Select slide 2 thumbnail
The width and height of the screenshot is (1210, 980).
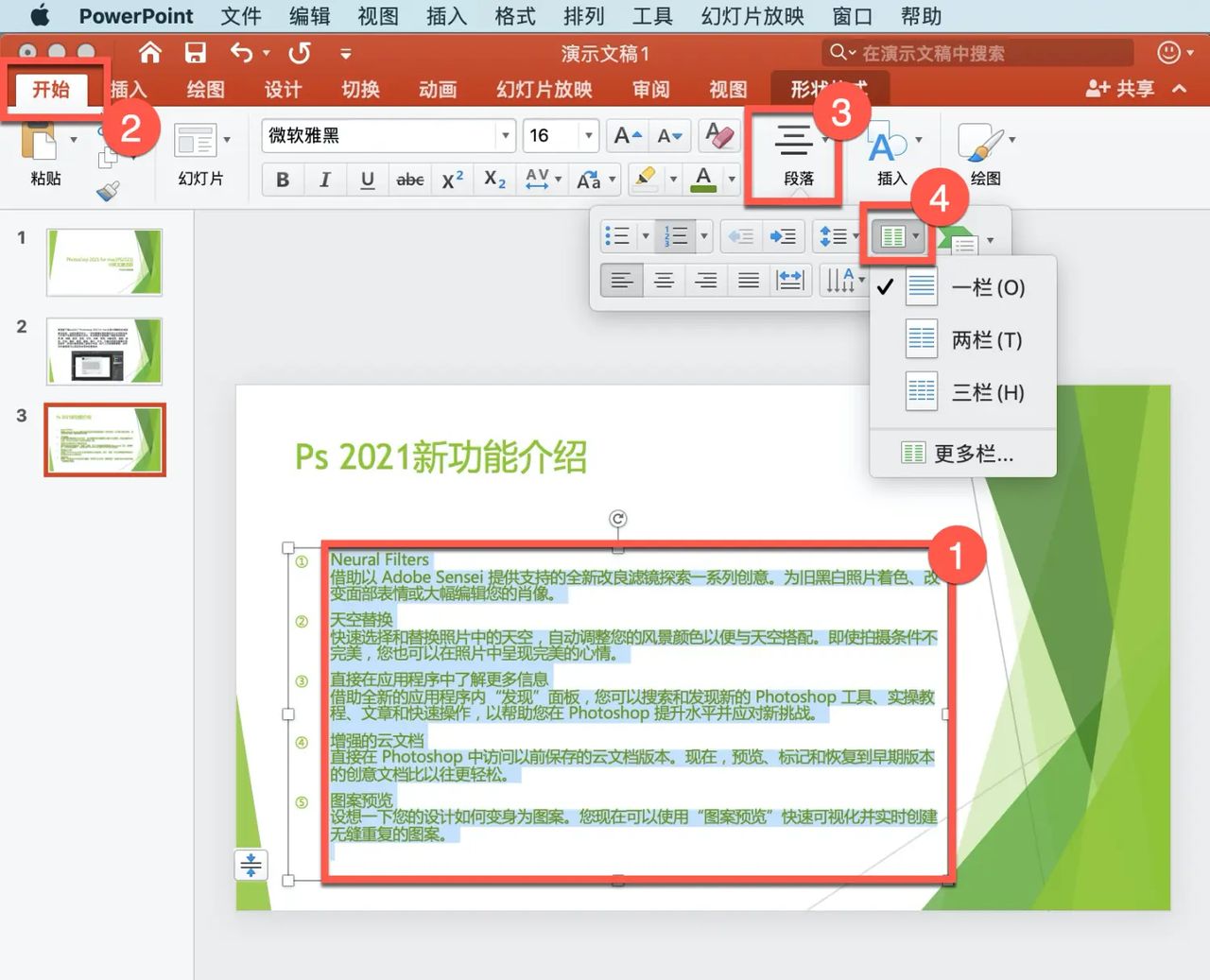click(x=104, y=351)
